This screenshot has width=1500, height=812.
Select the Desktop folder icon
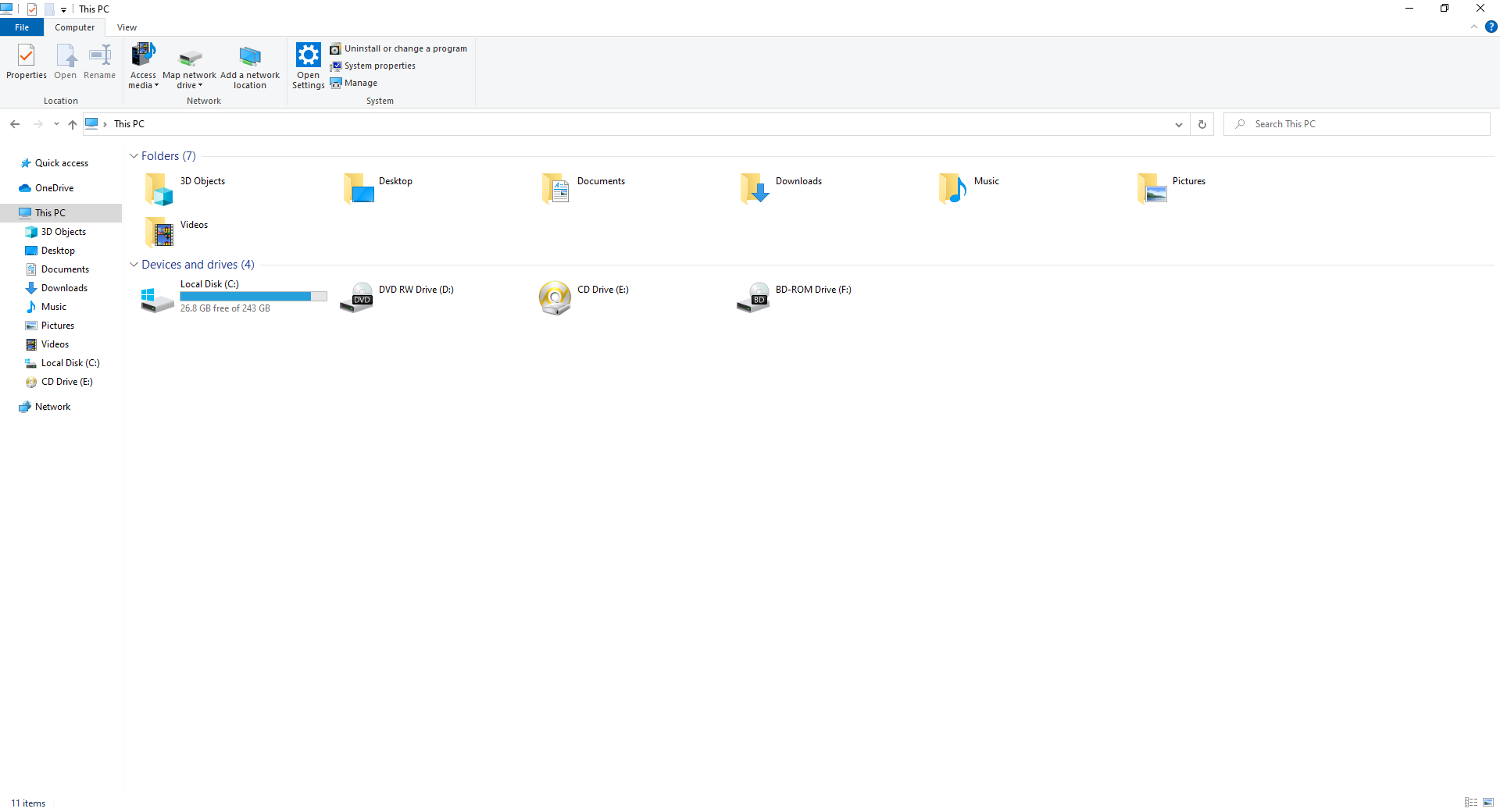click(x=358, y=188)
